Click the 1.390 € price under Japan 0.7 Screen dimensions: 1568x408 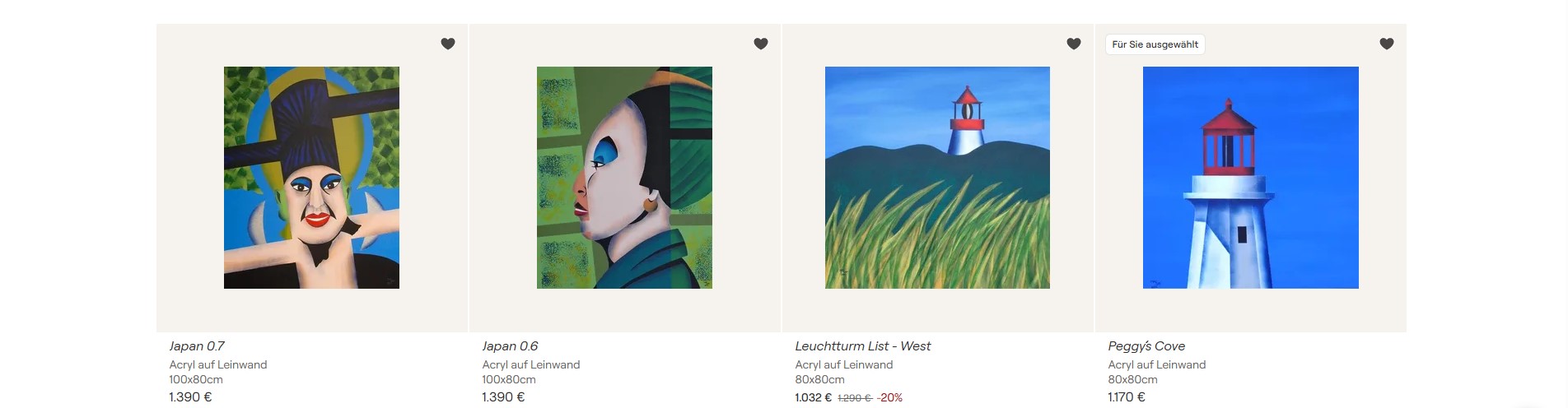click(190, 396)
